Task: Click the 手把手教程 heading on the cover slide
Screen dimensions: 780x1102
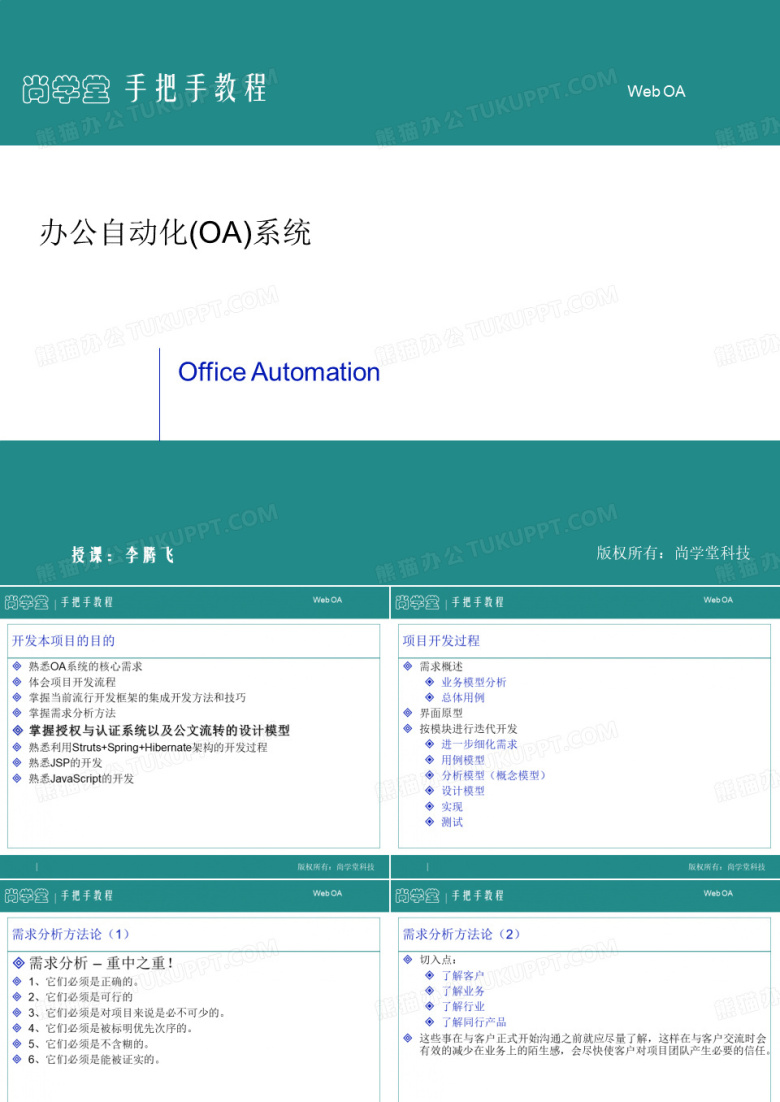Action: point(196,89)
